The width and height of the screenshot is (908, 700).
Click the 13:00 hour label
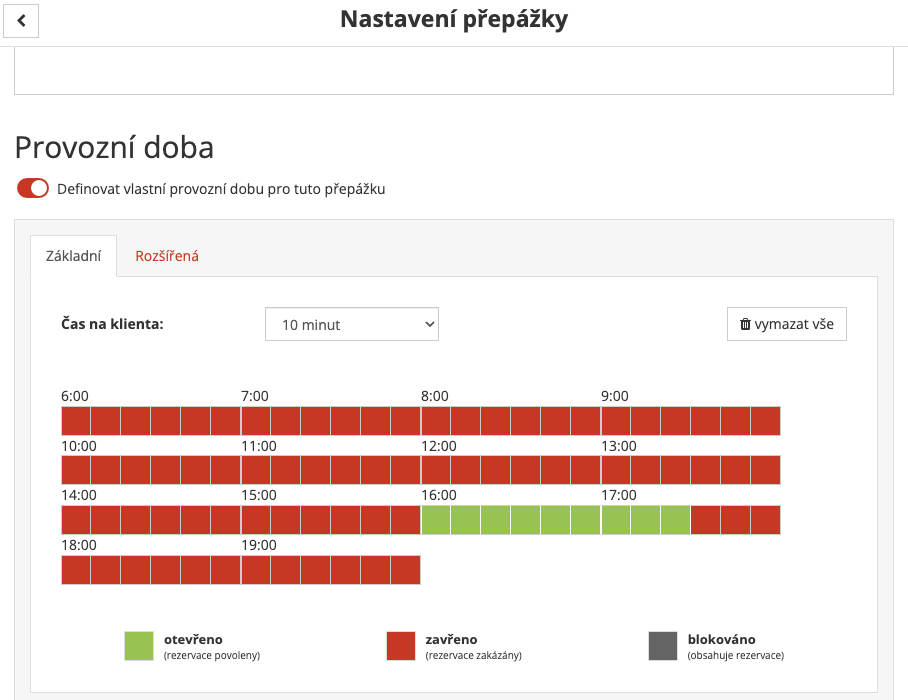pos(619,446)
